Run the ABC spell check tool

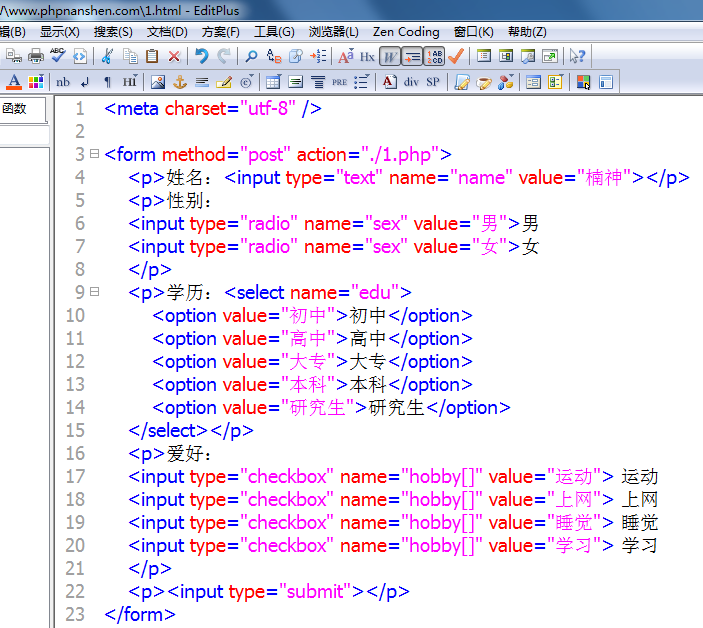tap(58, 56)
